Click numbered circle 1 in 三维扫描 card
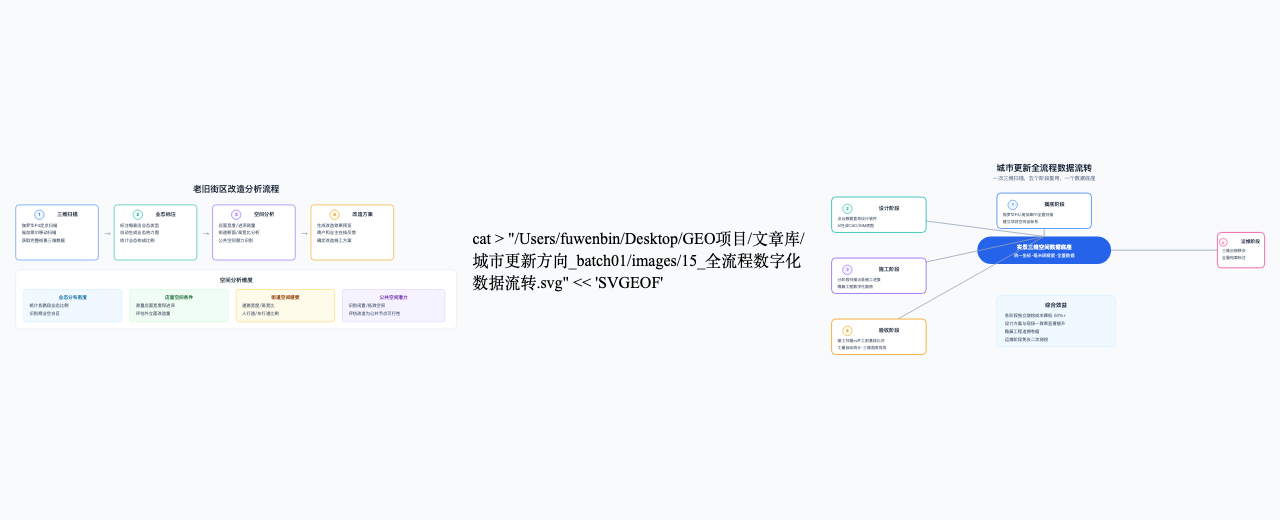The height and width of the screenshot is (520, 1280). [x=39, y=214]
